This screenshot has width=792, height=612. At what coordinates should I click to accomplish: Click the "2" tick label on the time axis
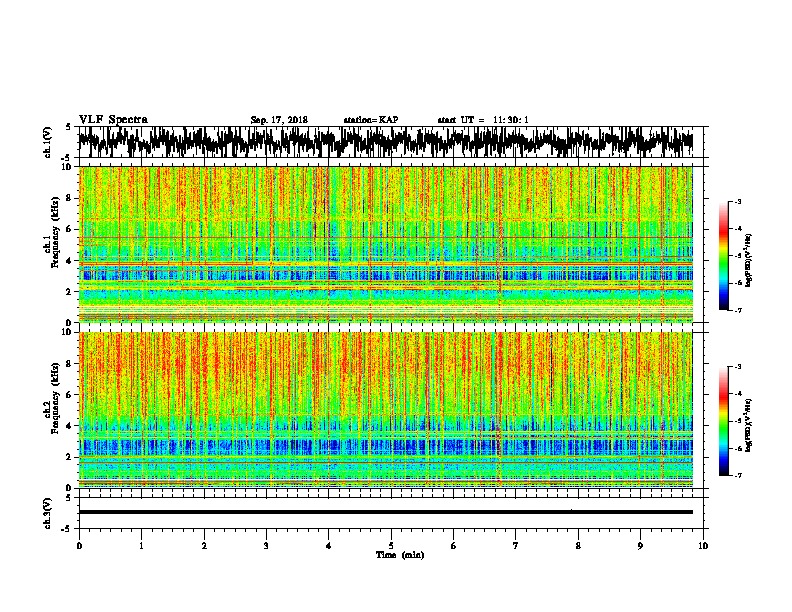point(204,546)
